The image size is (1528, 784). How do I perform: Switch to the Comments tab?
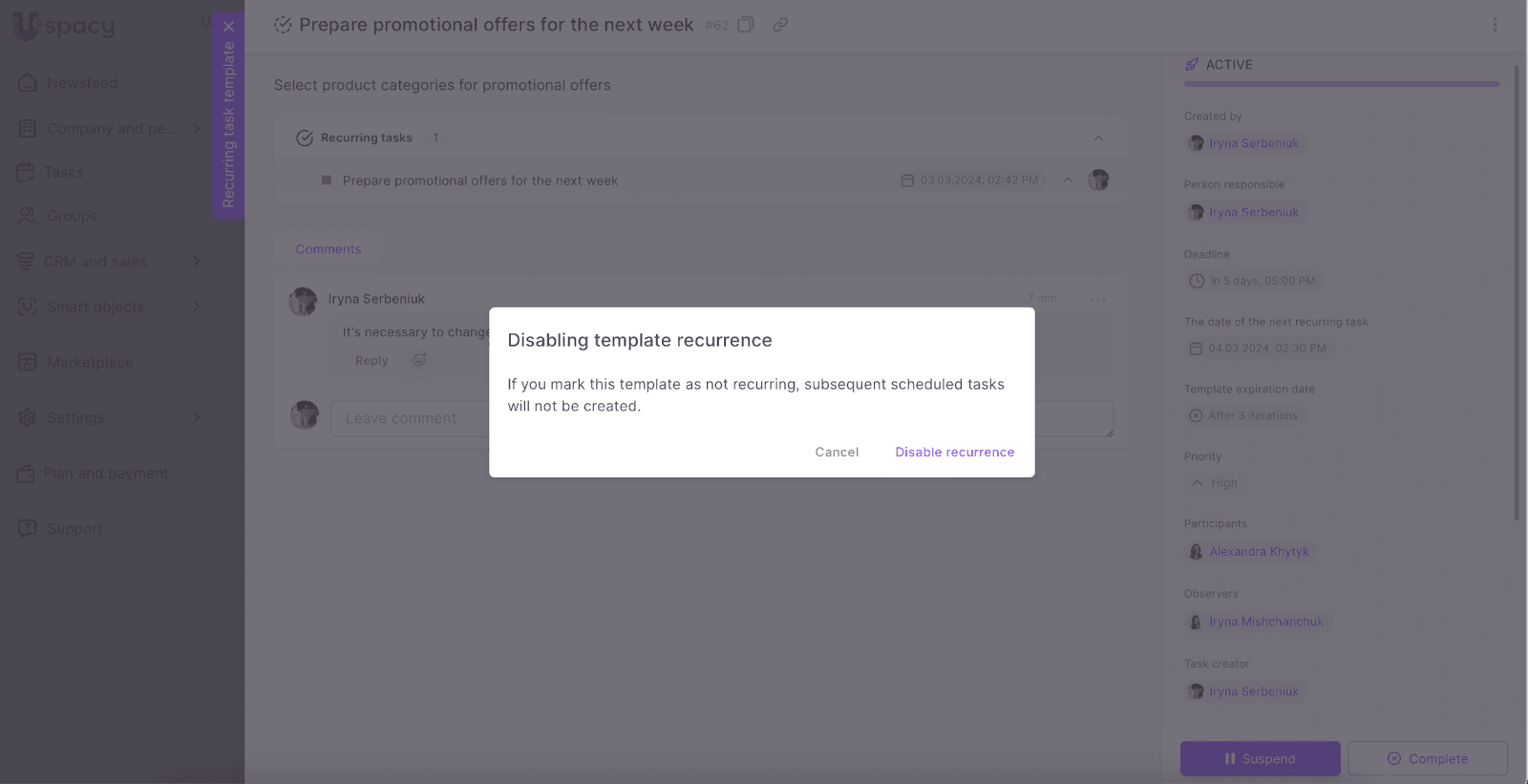pos(328,249)
